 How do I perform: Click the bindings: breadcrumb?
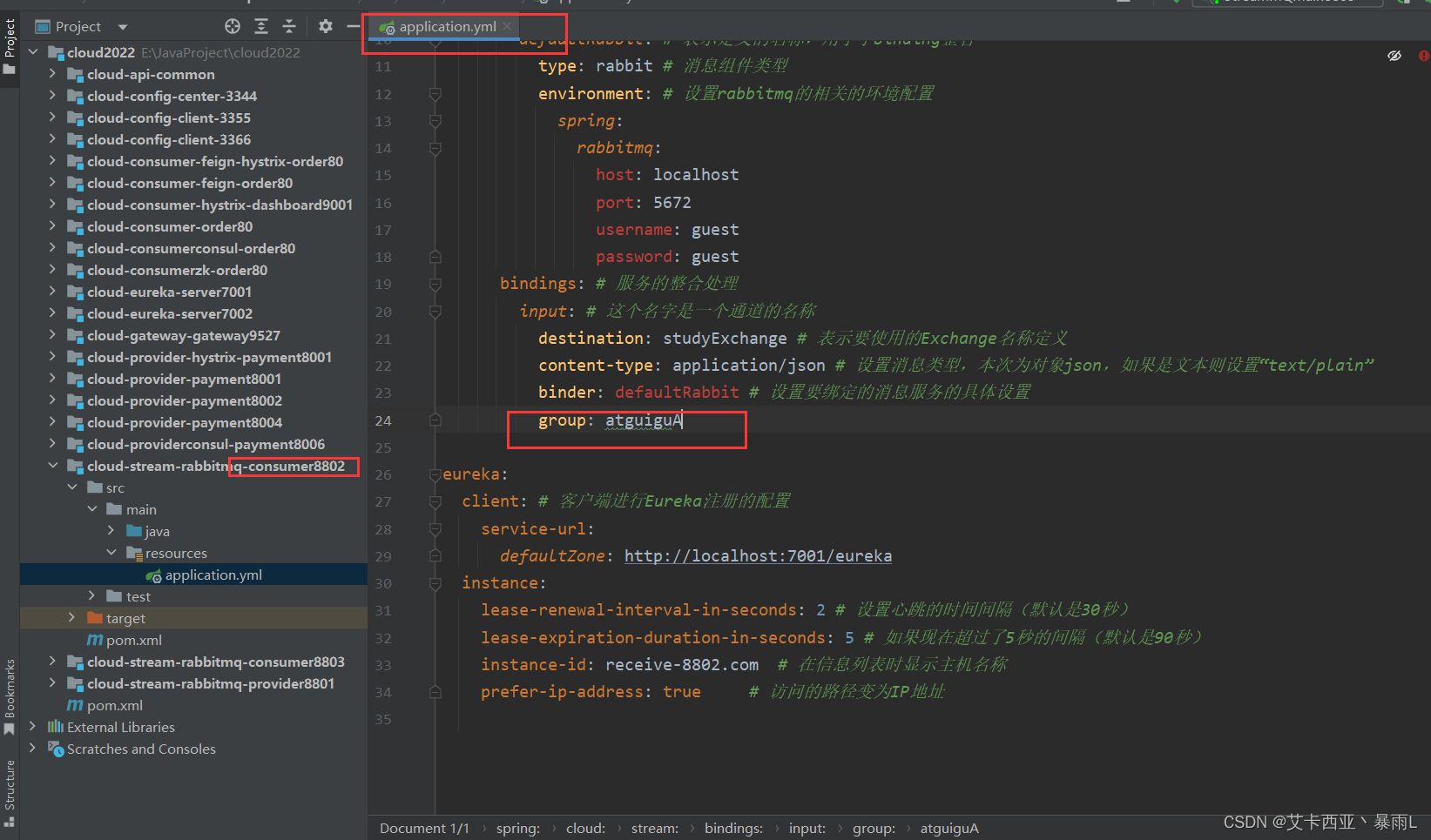click(733, 828)
